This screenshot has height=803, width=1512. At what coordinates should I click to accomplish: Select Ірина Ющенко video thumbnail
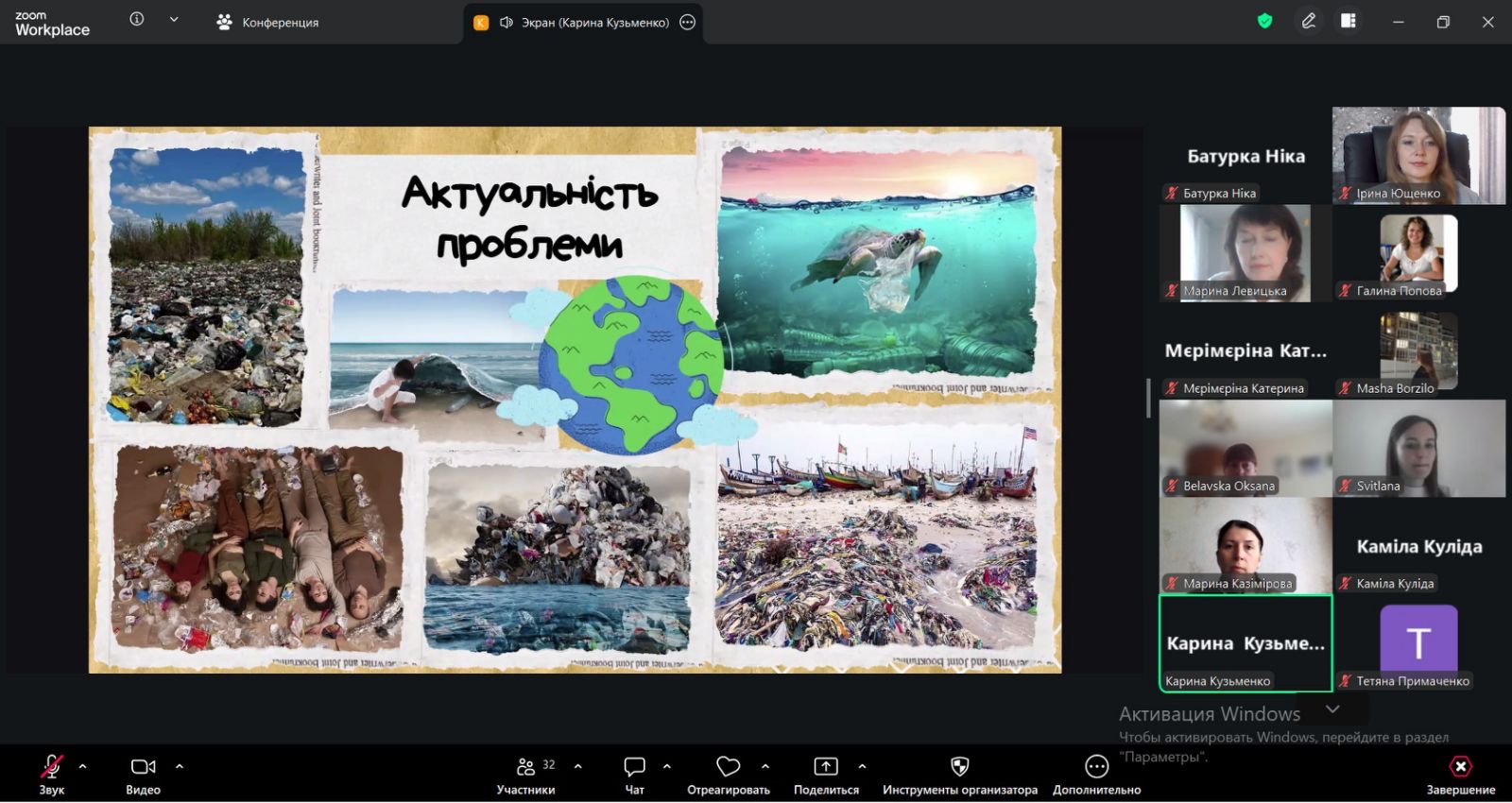coord(1418,155)
